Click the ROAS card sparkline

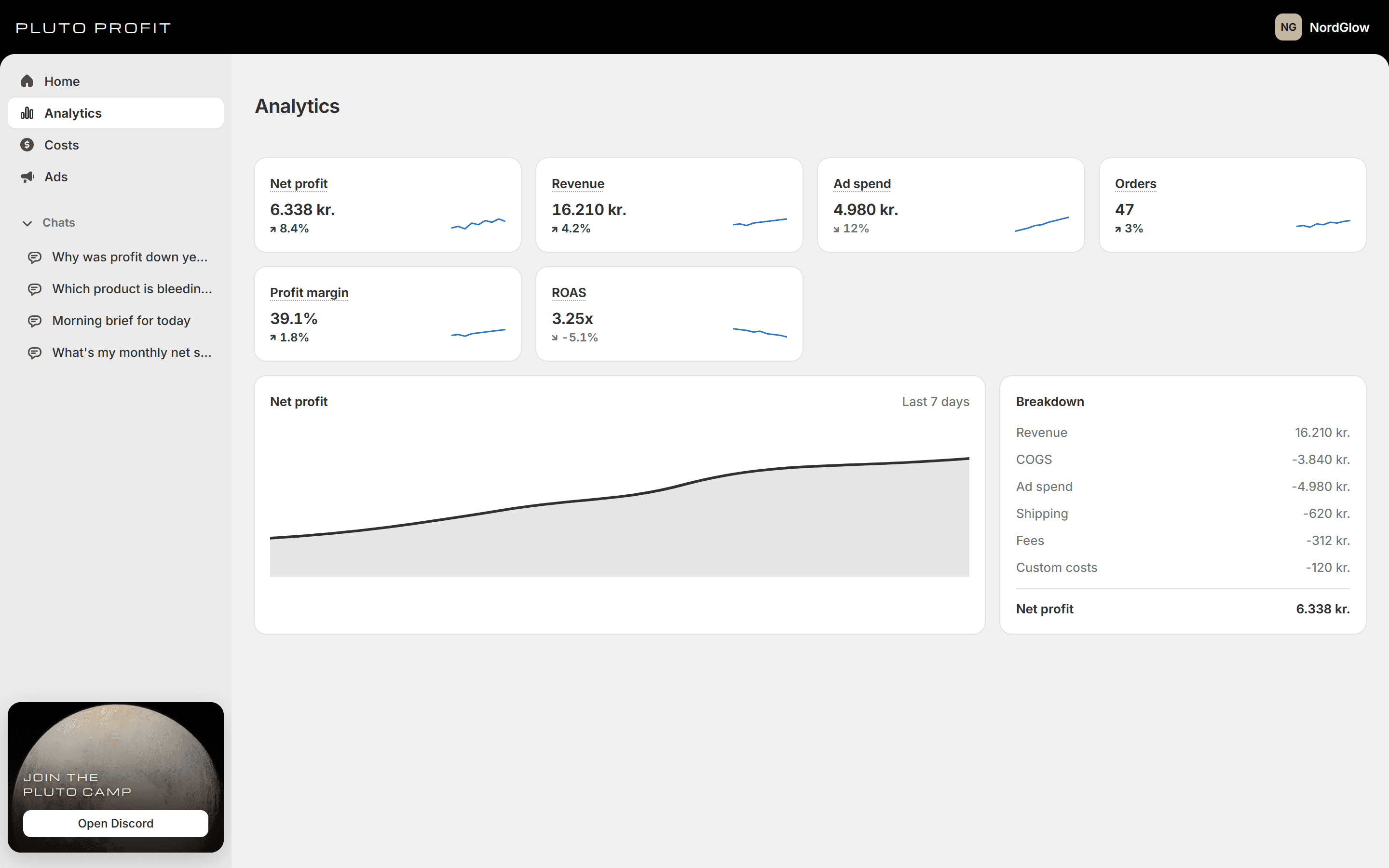click(x=760, y=332)
